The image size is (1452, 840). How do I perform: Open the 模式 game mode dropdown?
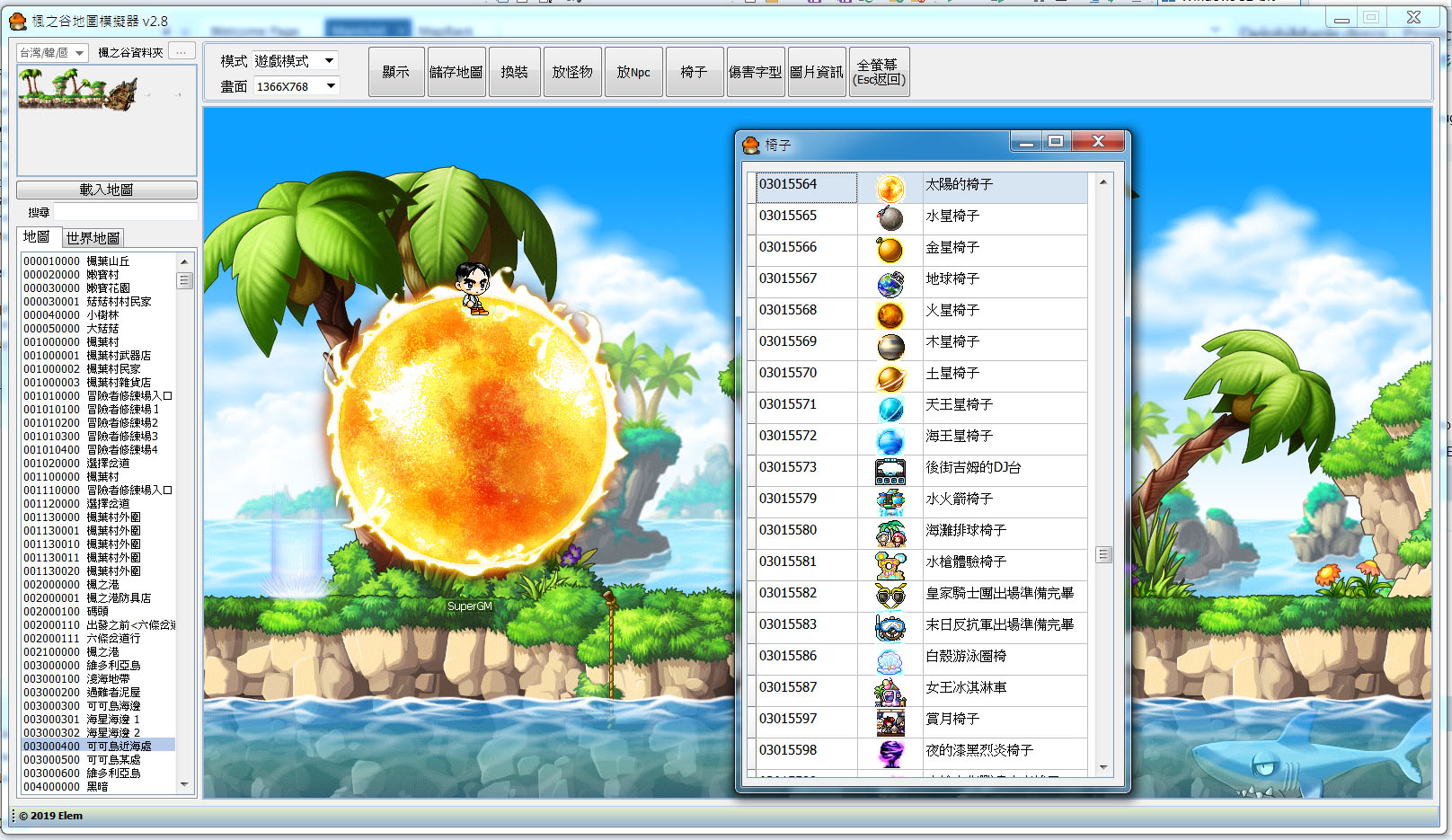tap(295, 61)
